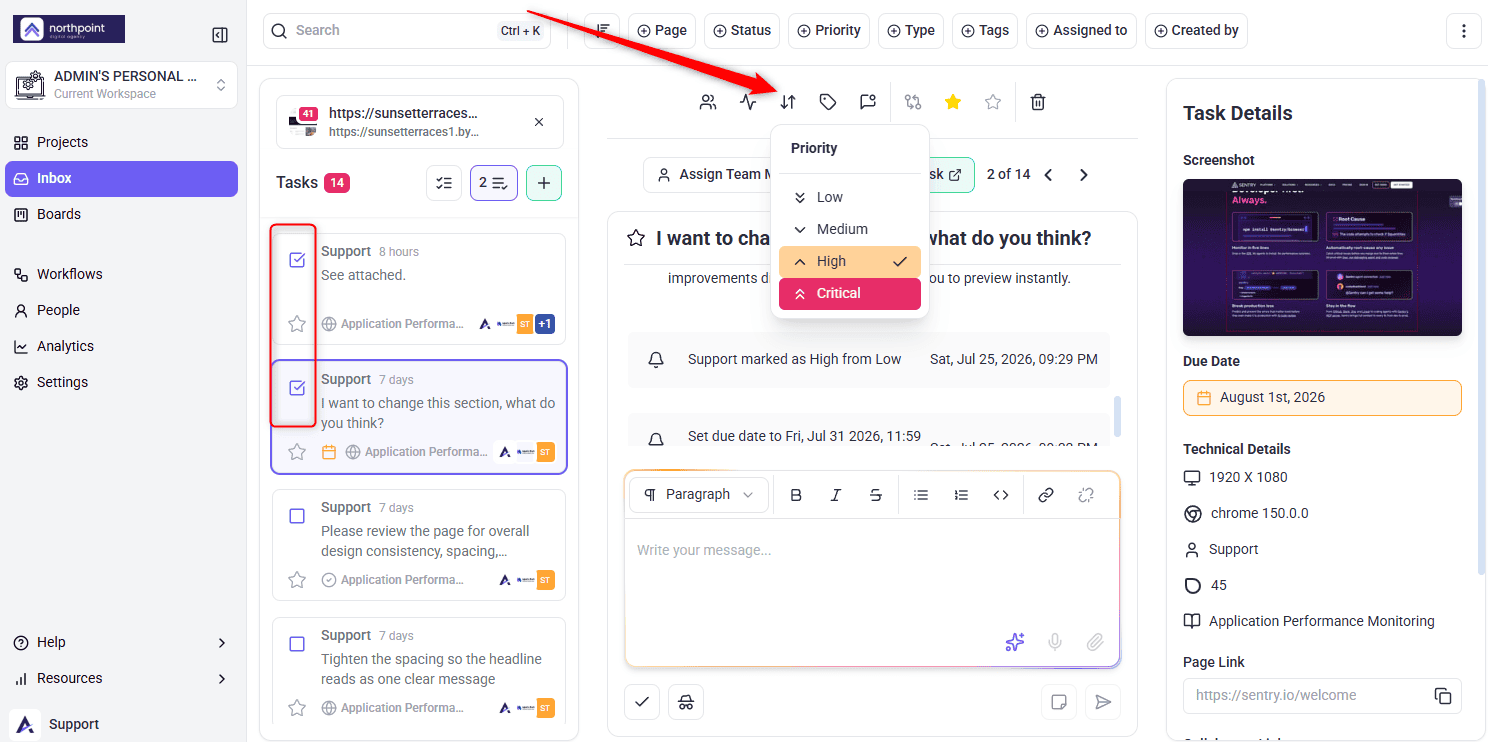Image resolution: width=1488 pixels, height=742 pixels.
Task: Star the 'Please review the page' task
Action: [297, 580]
